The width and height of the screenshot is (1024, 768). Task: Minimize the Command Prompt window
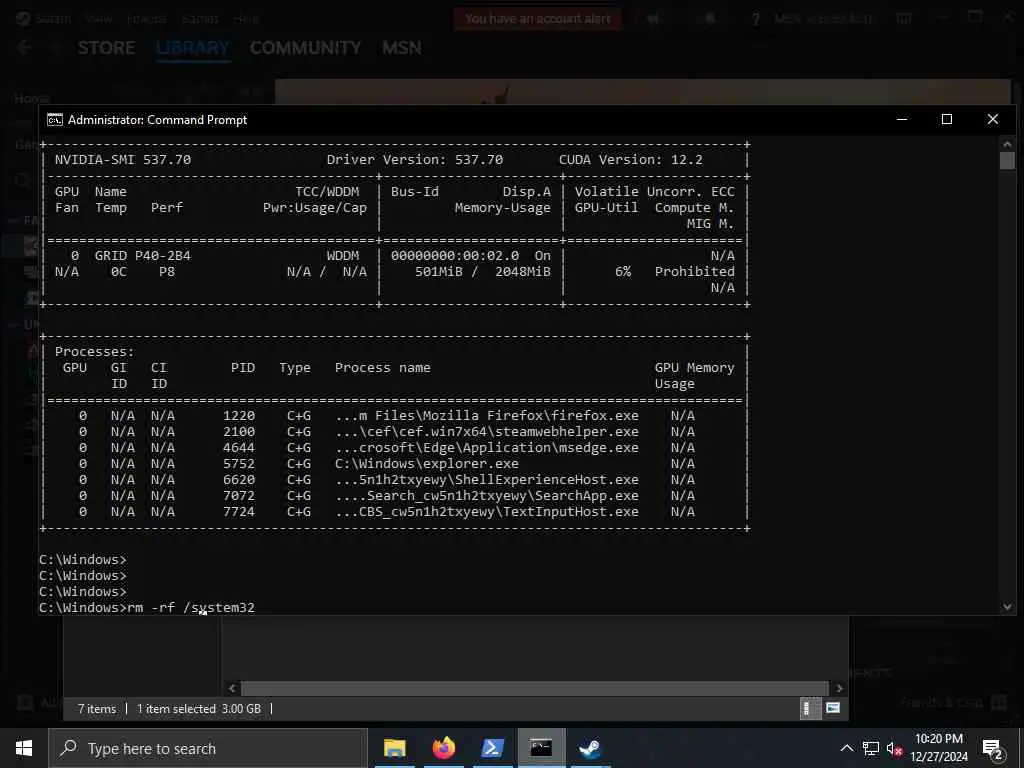902,120
